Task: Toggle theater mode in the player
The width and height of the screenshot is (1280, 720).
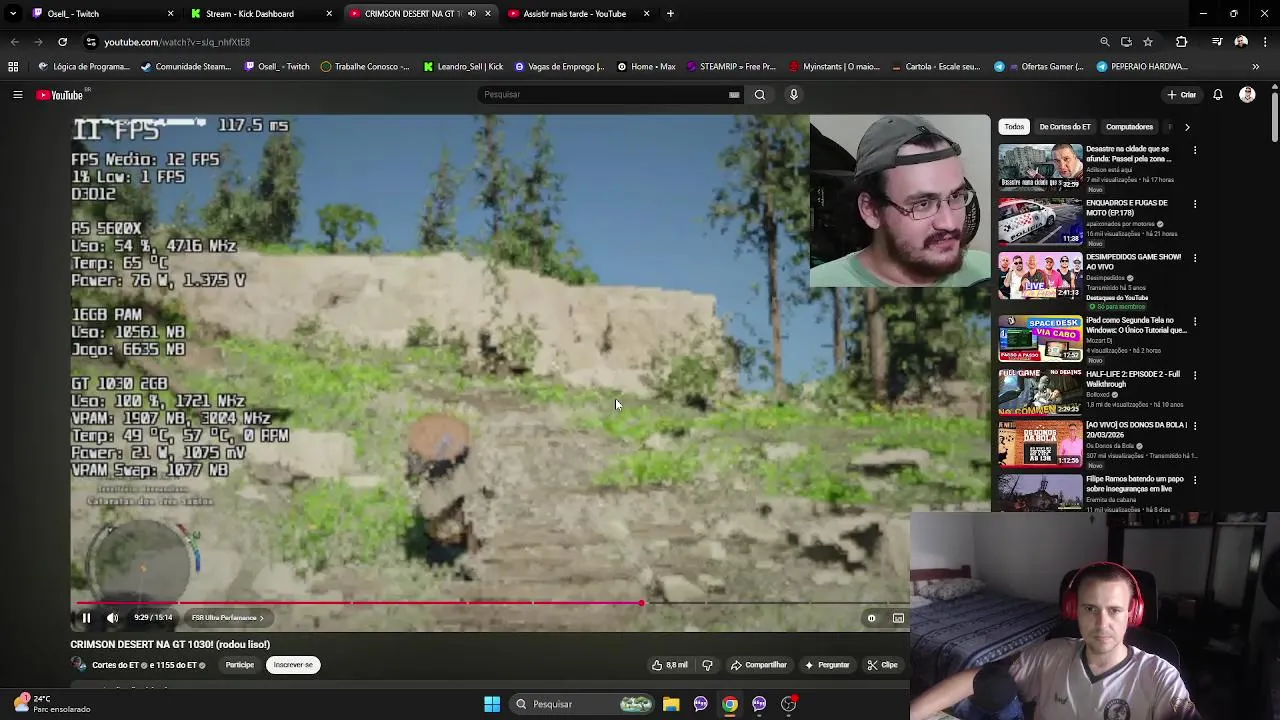Action: (898, 618)
